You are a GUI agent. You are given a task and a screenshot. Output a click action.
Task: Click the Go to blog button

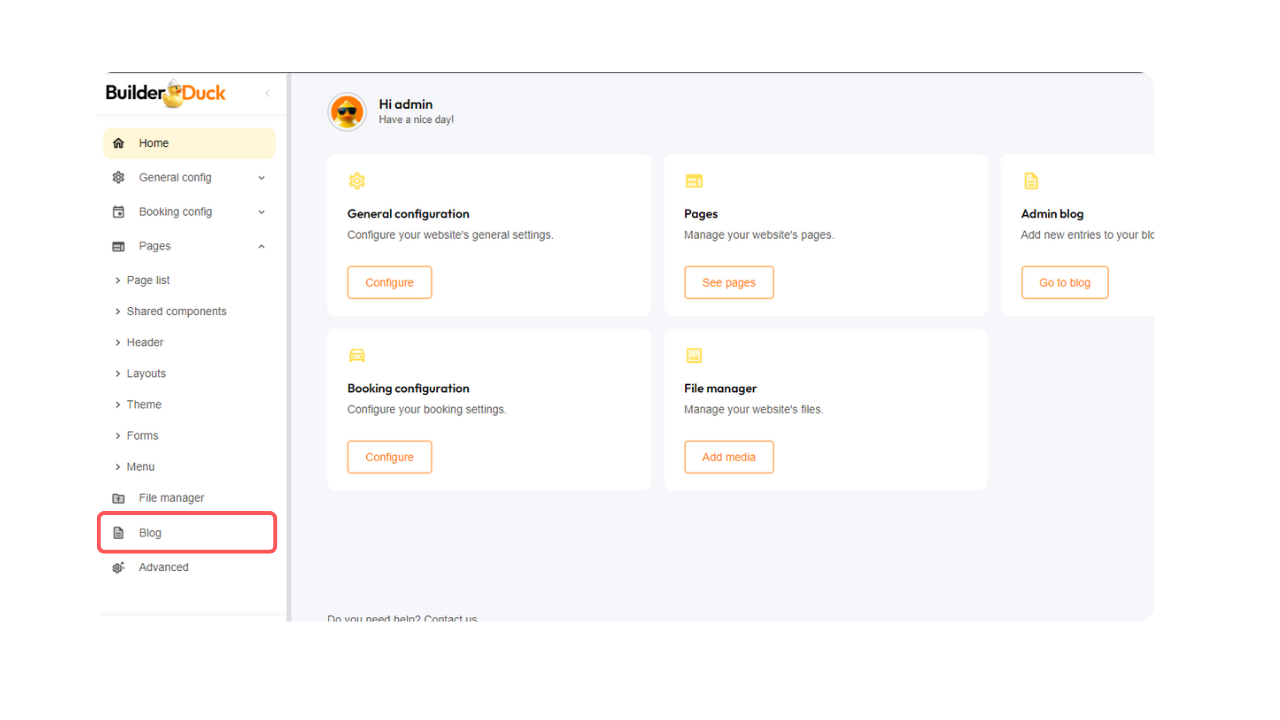pyautogui.click(x=1064, y=283)
